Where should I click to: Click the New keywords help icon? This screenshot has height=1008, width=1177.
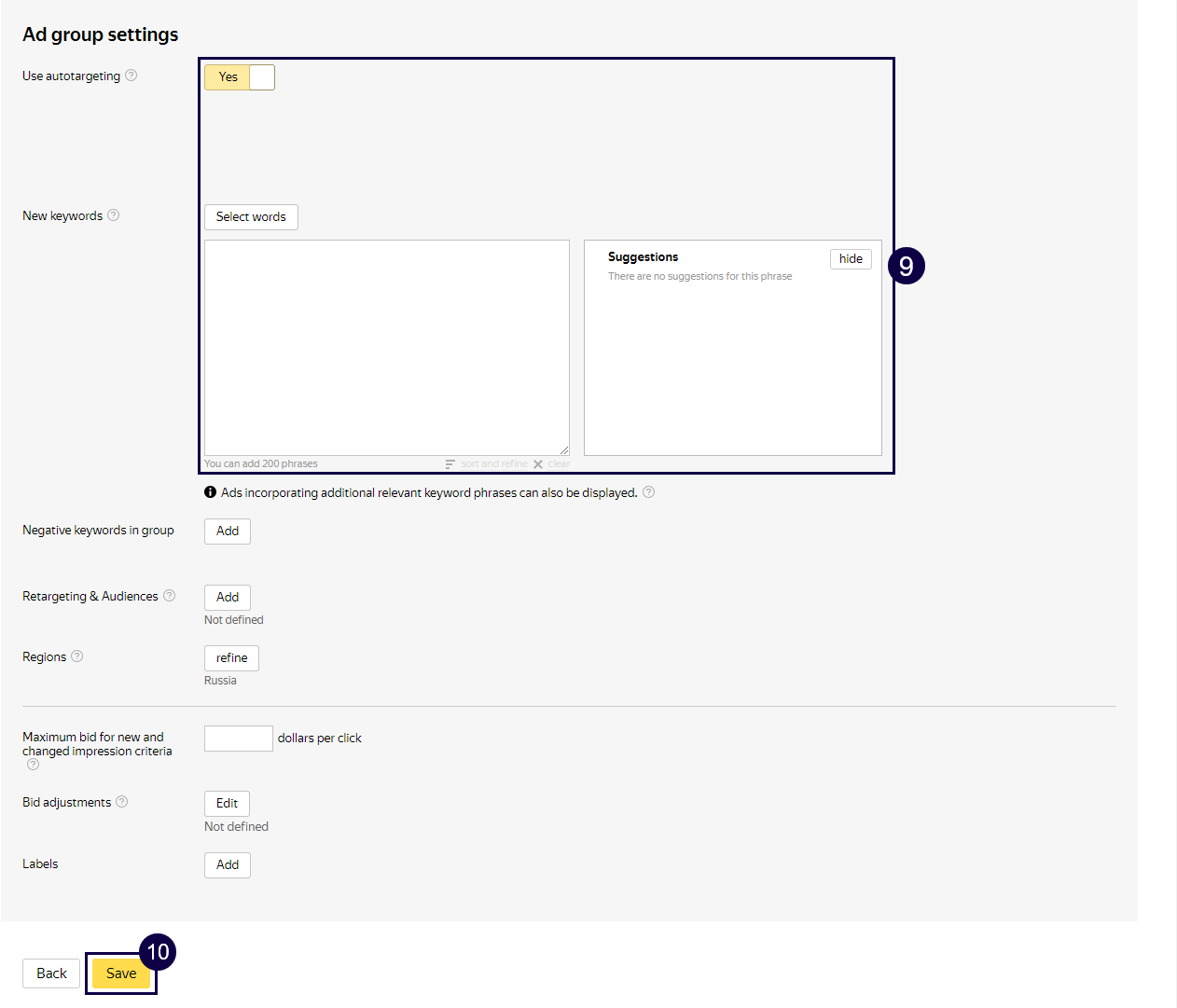pos(114,214)
